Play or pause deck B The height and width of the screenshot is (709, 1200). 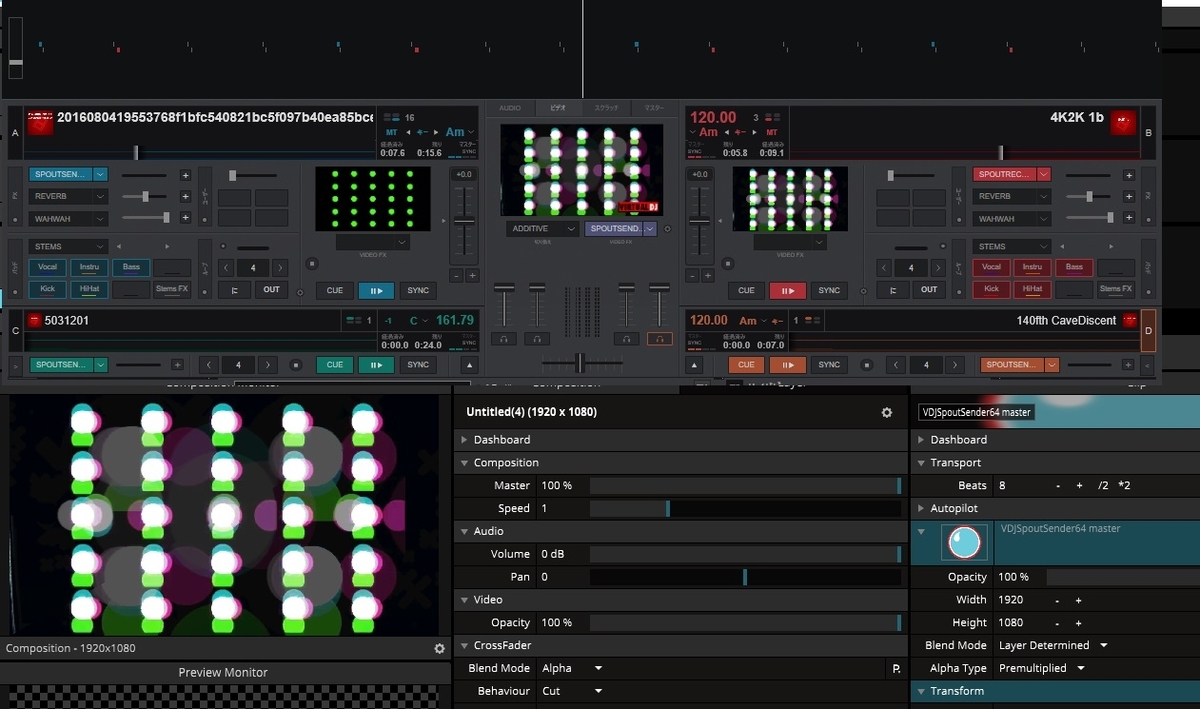787,290
